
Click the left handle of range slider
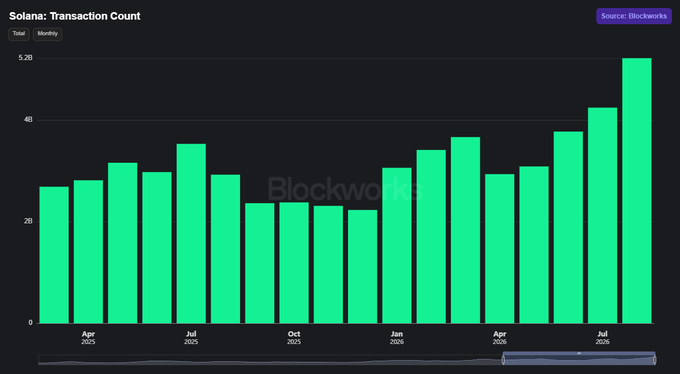point(503,360)
